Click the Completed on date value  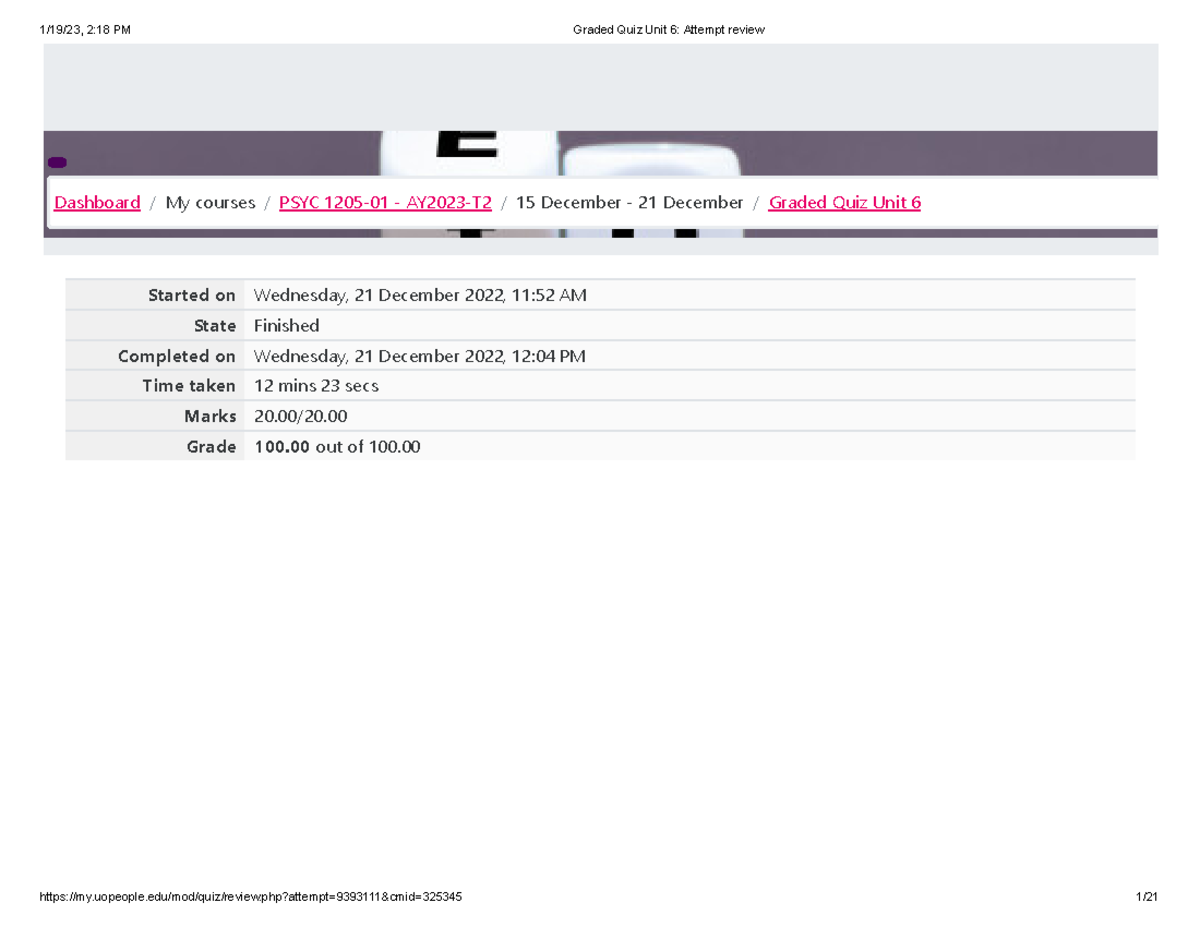(420, 355)
